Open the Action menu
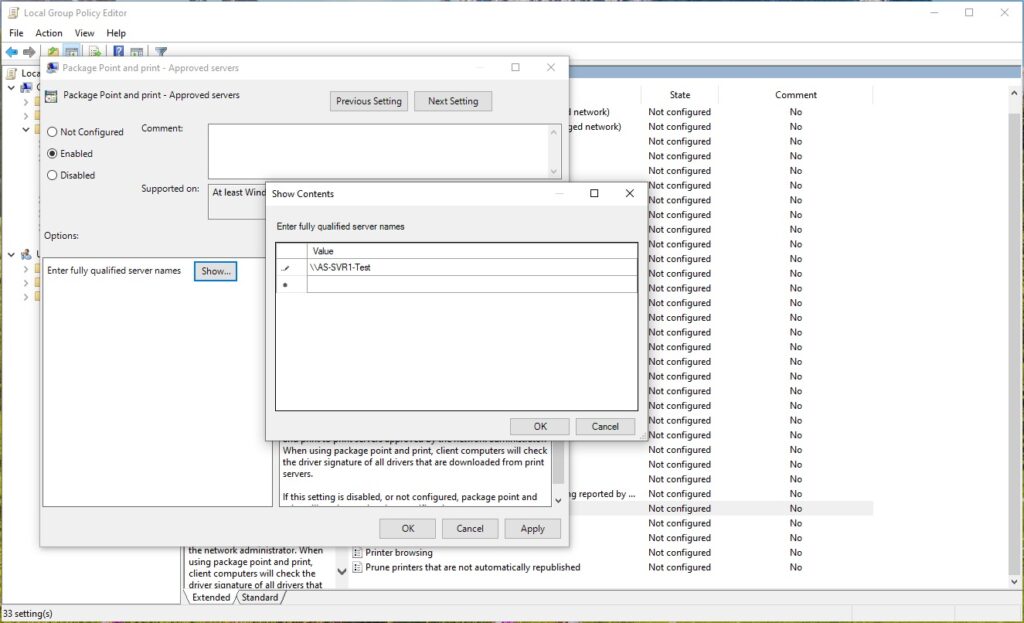Viewport: 1024px width, 623px height. click(x=49, y=33)
